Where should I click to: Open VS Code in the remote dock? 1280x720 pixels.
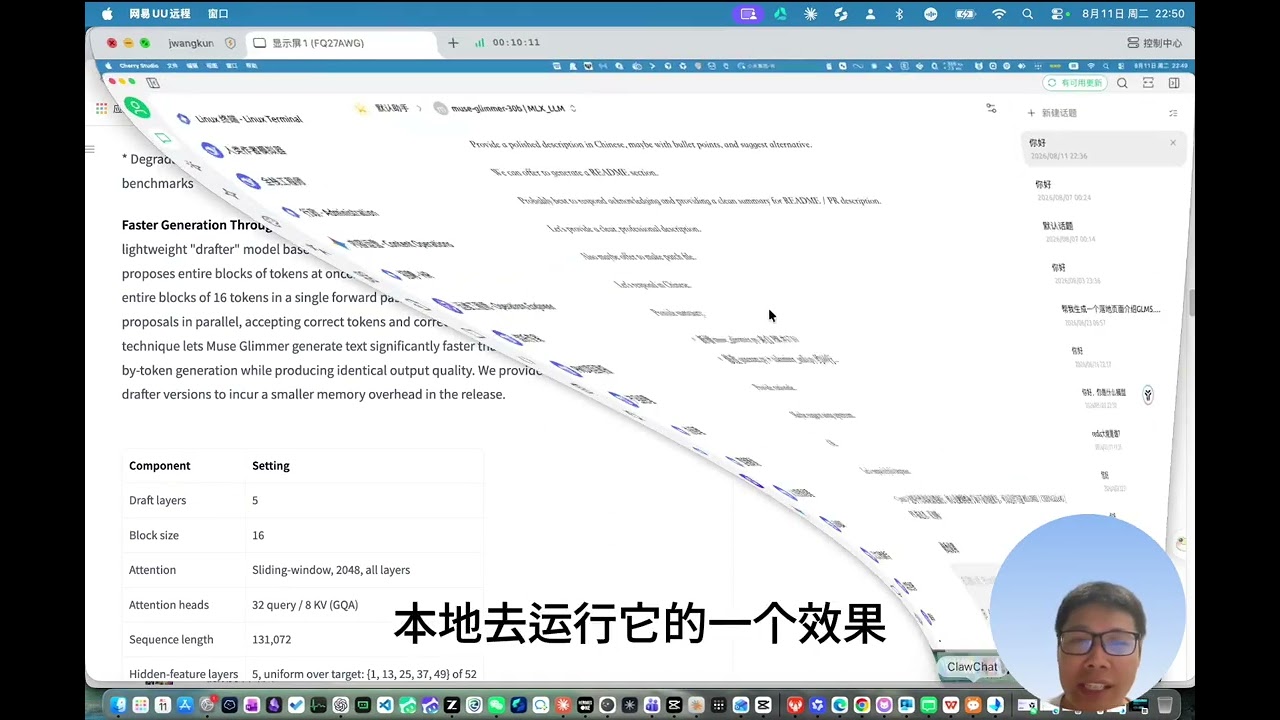(x=384, y=705)
